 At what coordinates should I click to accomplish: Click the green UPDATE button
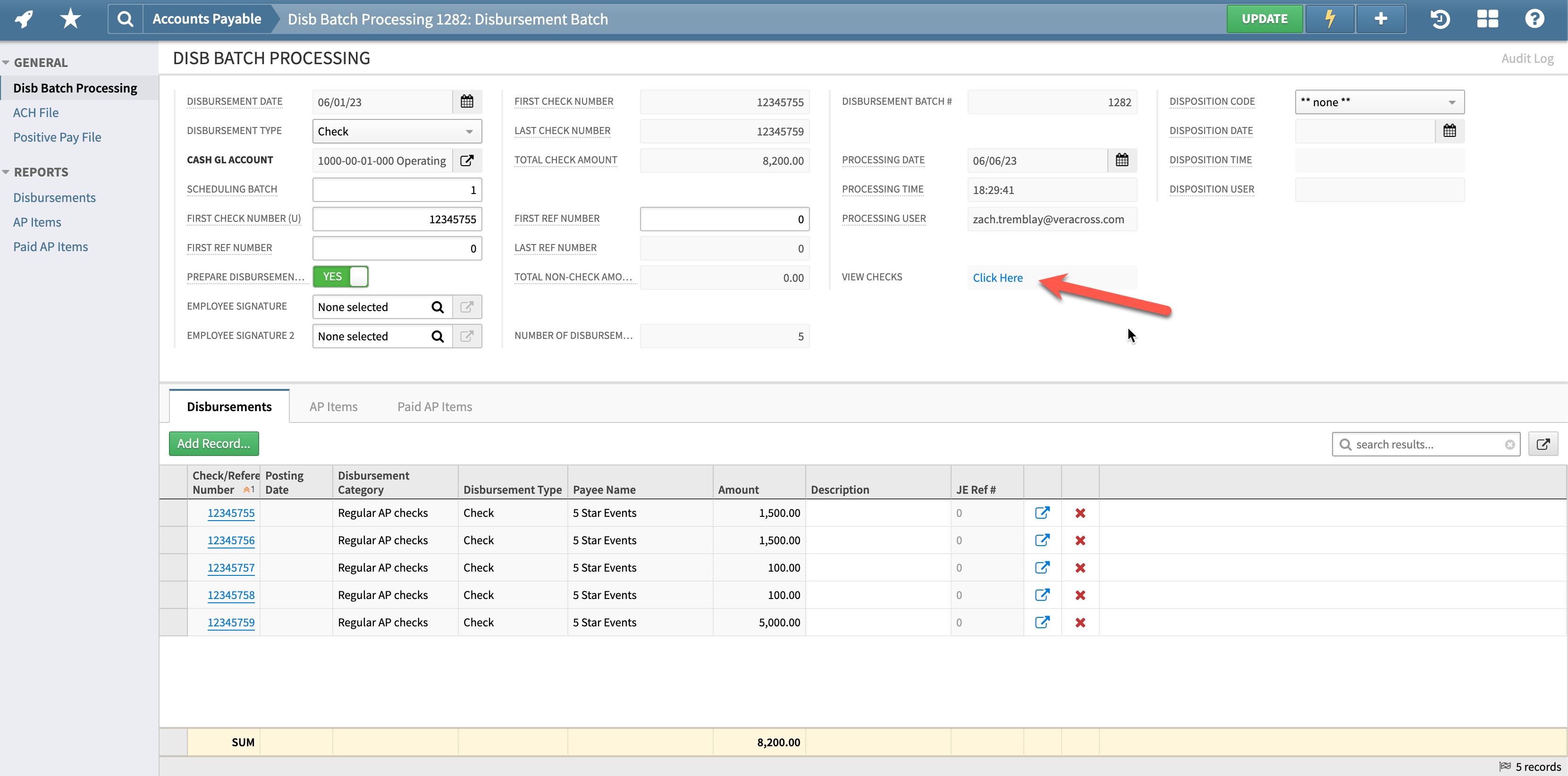tap(1264, 19)
